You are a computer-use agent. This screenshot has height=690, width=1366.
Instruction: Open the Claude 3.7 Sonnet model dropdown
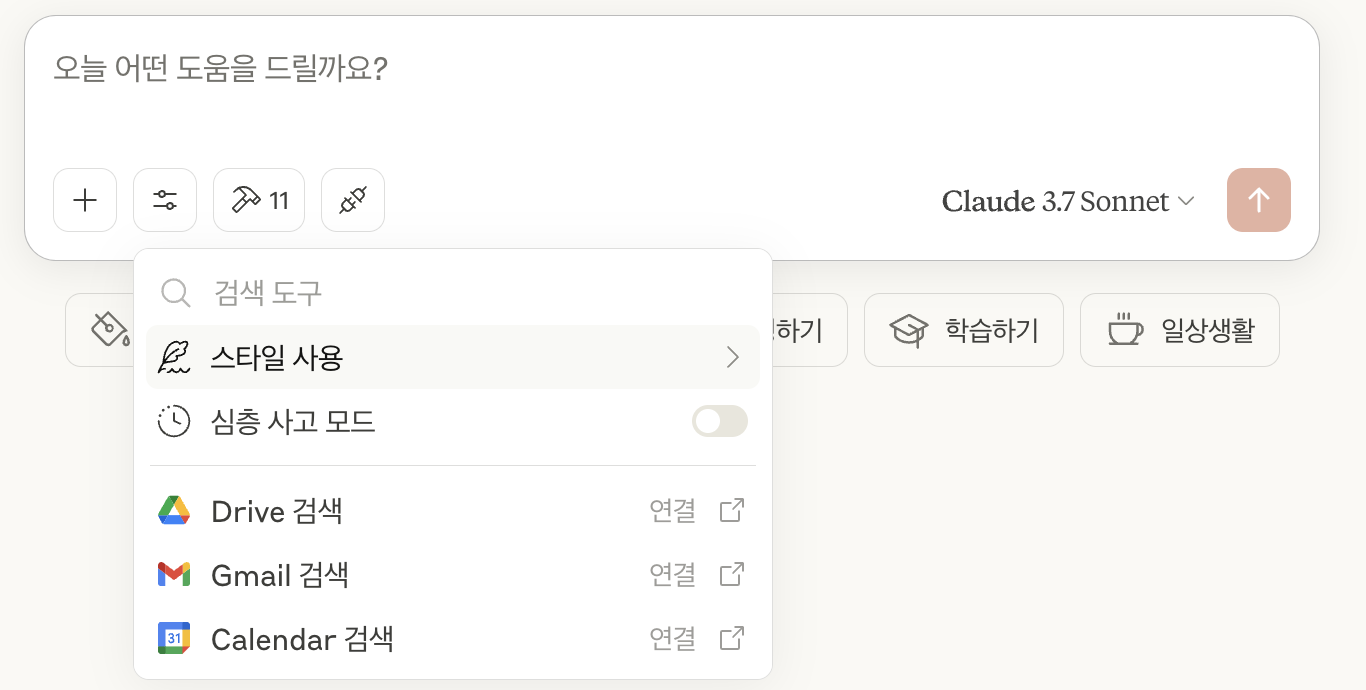(x=1068, y=201)
